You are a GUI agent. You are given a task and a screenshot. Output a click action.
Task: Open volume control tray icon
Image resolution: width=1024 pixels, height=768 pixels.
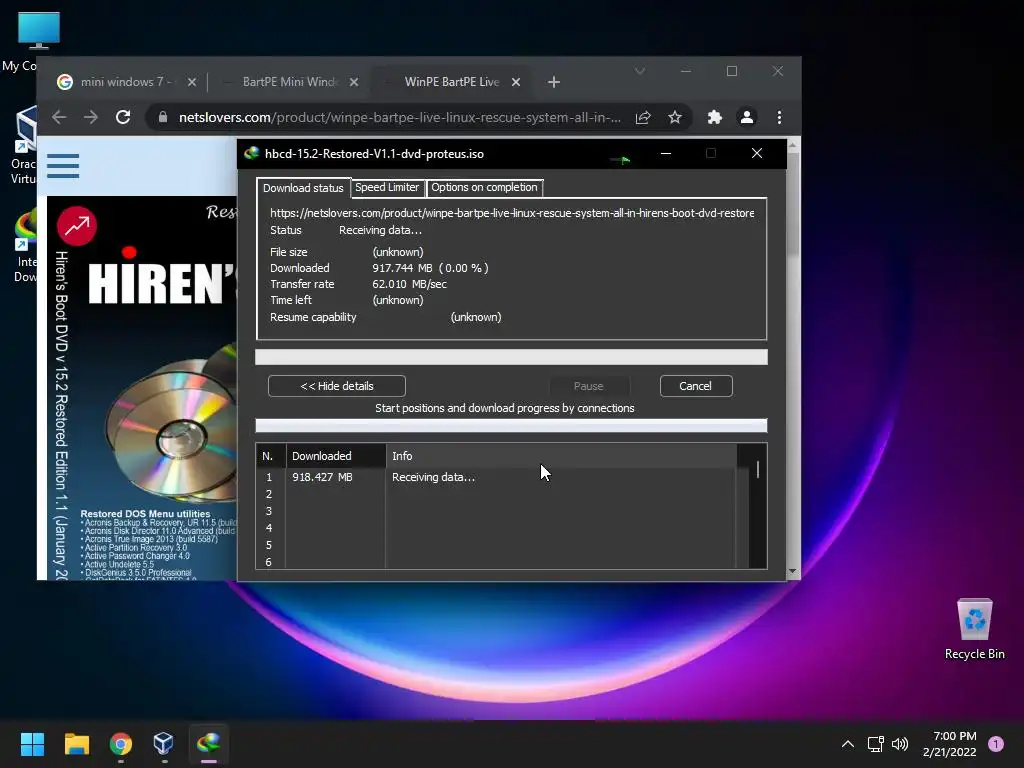(x=900, y=744)
